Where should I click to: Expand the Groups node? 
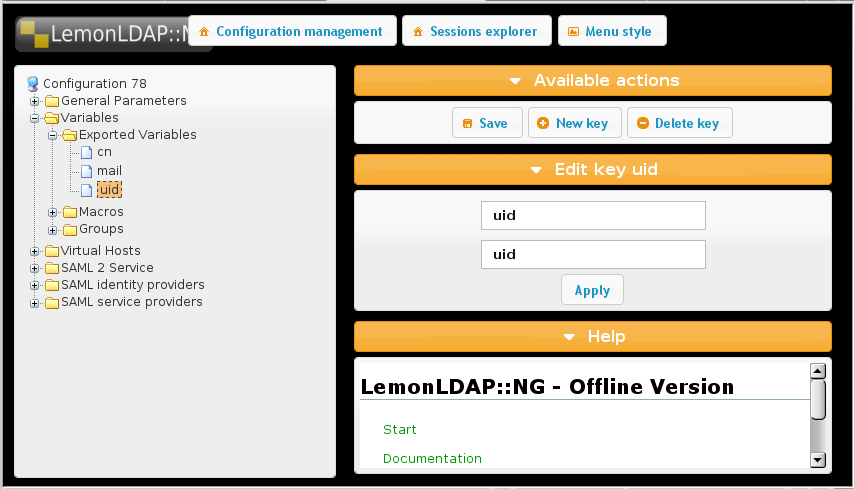[x=52, y=230]
